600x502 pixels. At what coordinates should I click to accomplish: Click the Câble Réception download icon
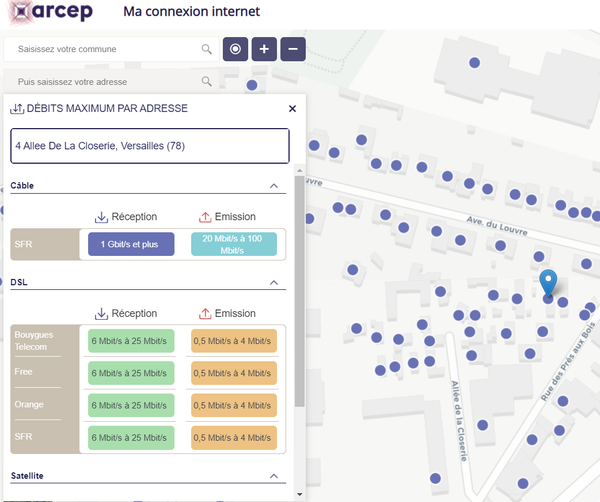pos(101,217)
